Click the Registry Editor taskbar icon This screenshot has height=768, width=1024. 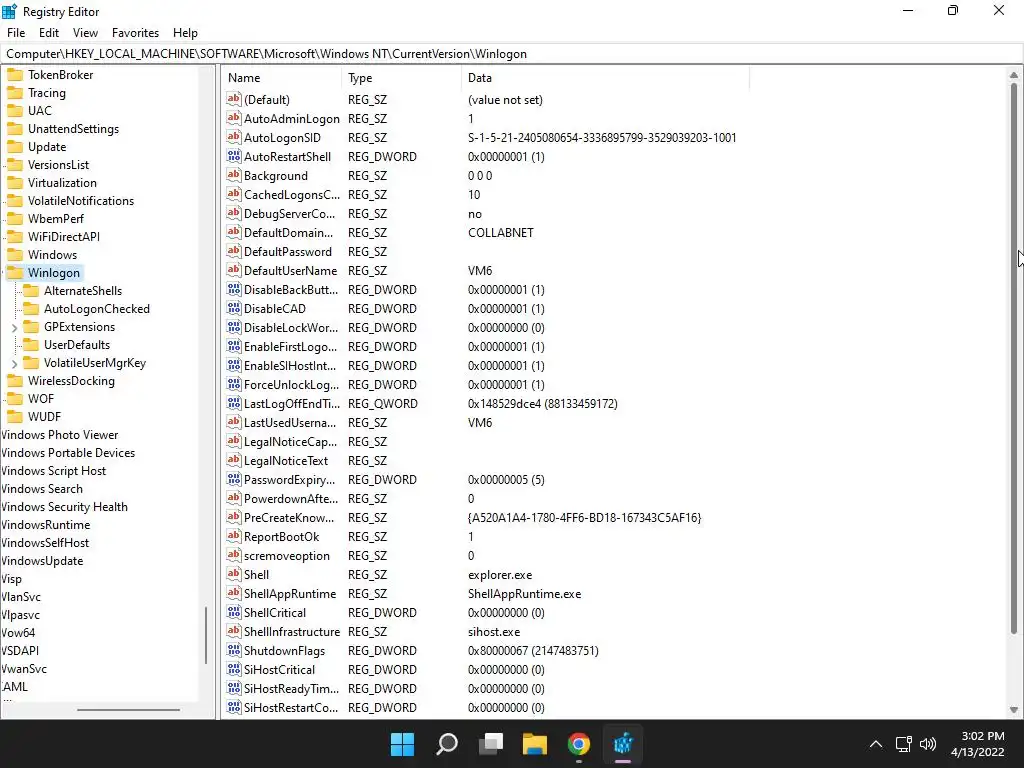coord(623,744)
